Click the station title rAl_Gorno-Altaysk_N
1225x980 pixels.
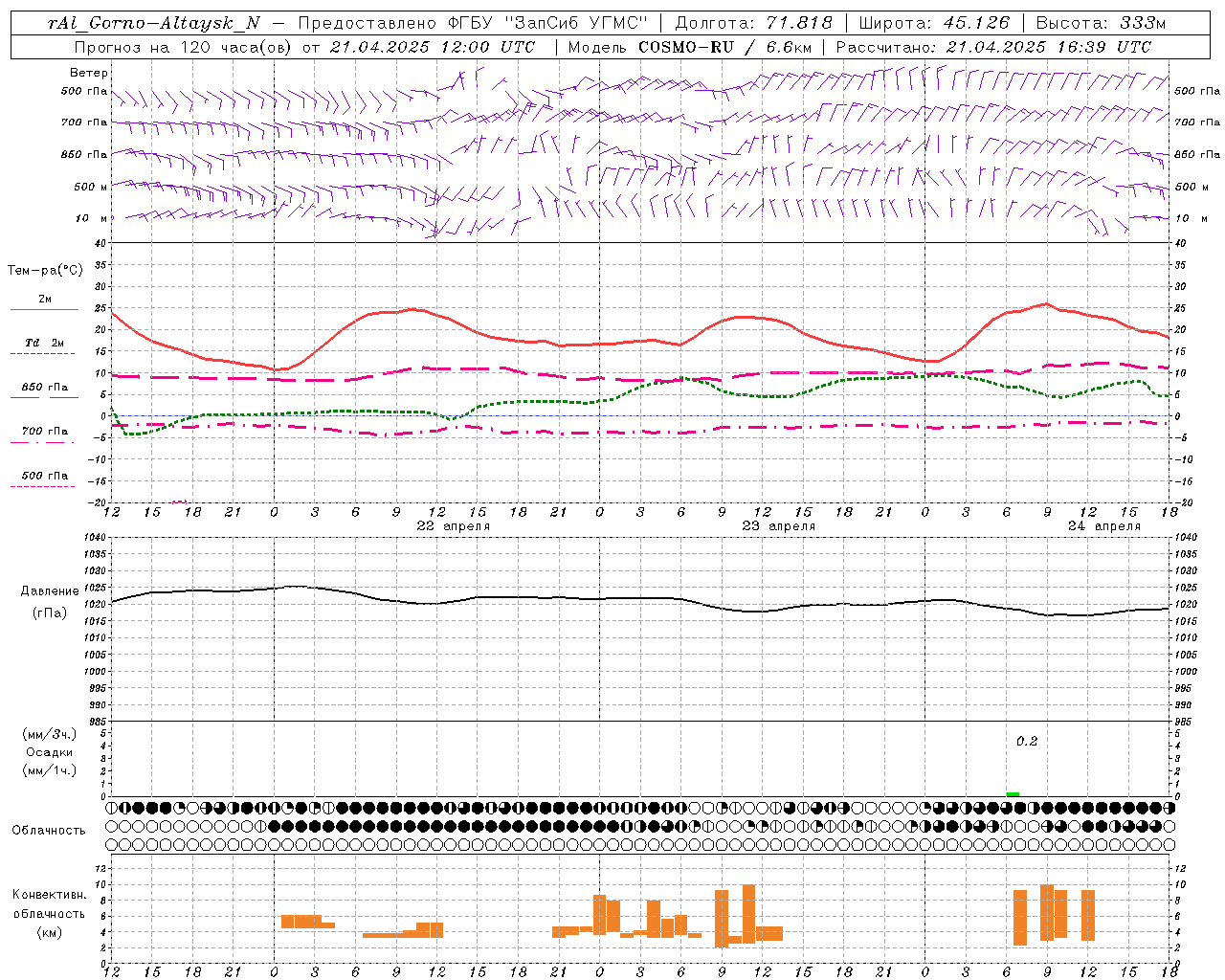point(154,23)
